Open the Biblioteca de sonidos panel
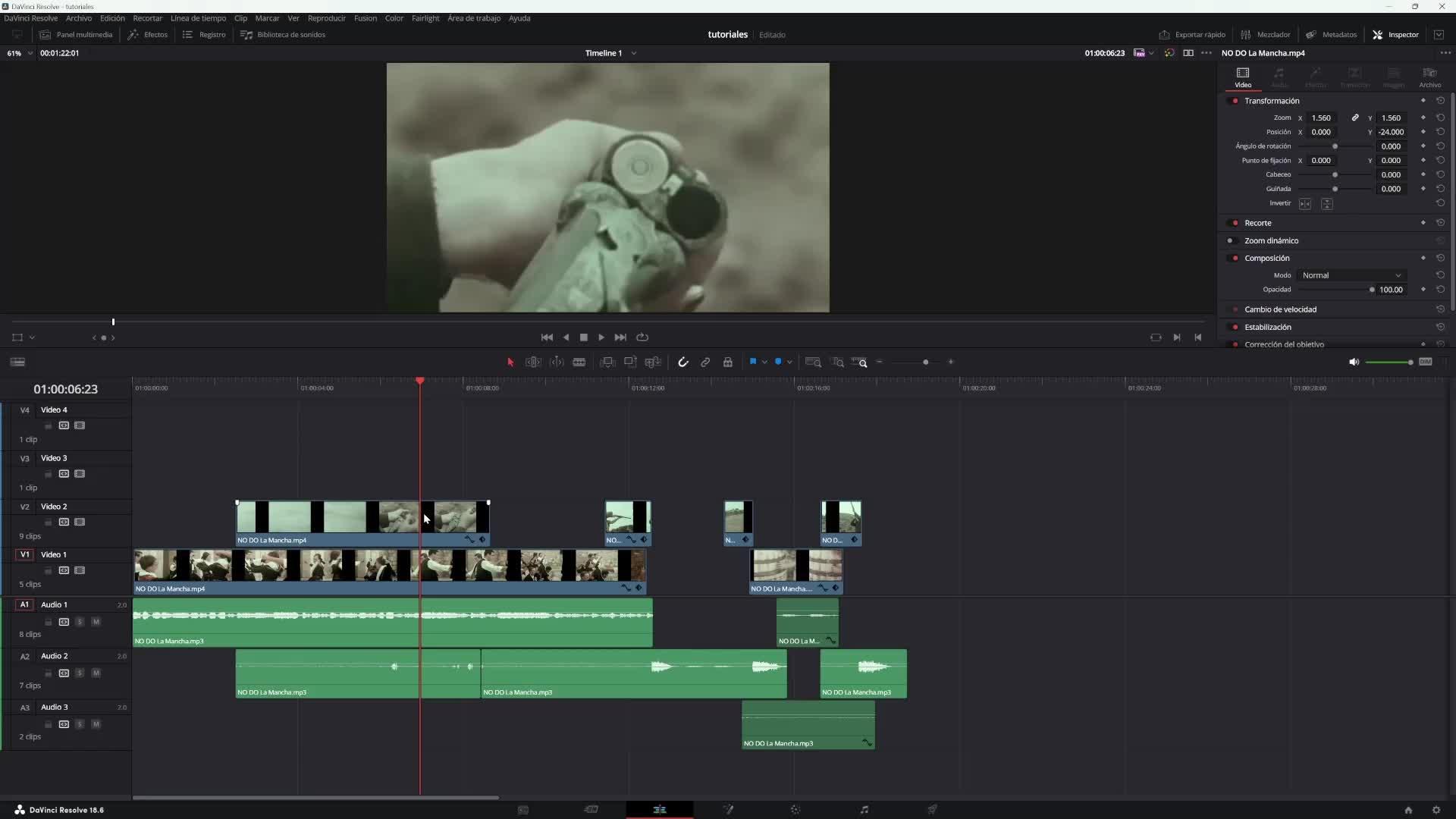Viewport: 1456px width, 819px height. [283, 35]
